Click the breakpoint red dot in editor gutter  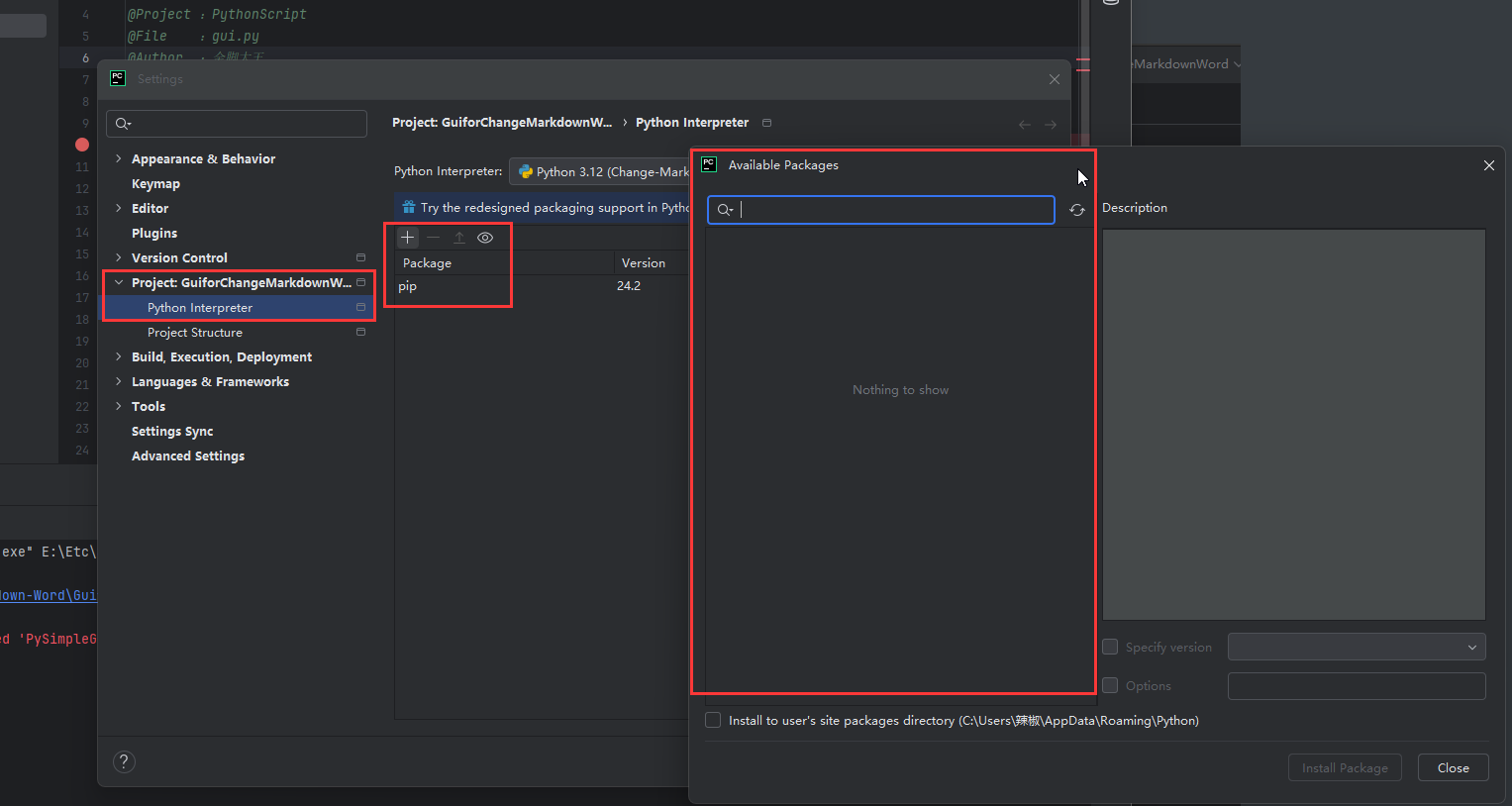pos(82,145)
